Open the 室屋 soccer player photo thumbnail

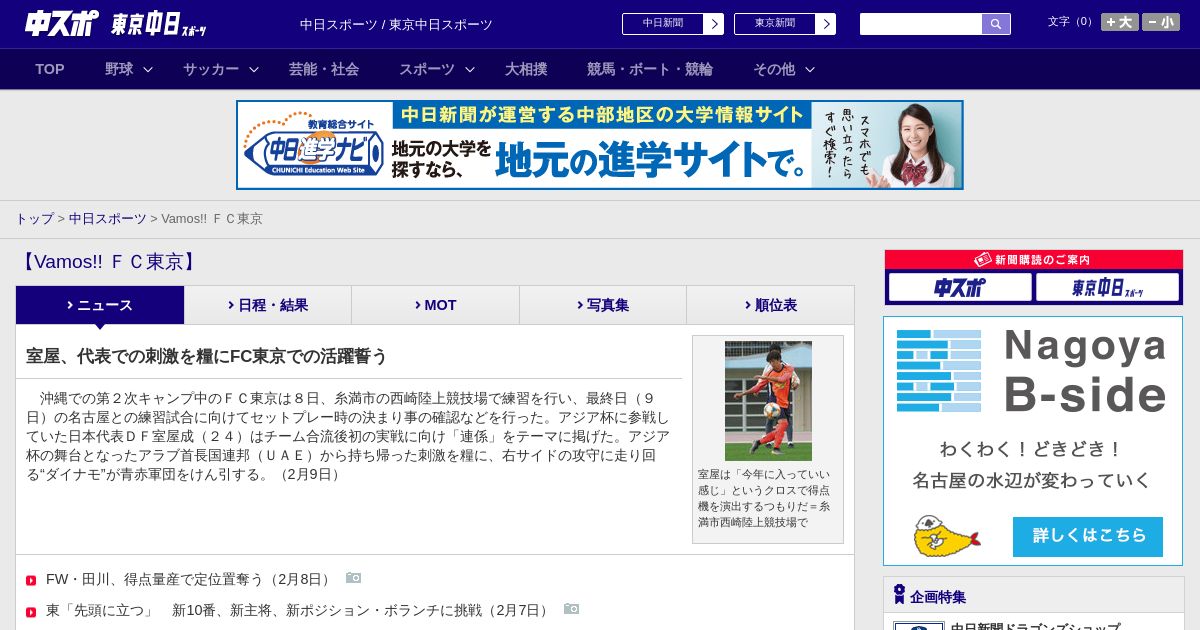(768, 401)
